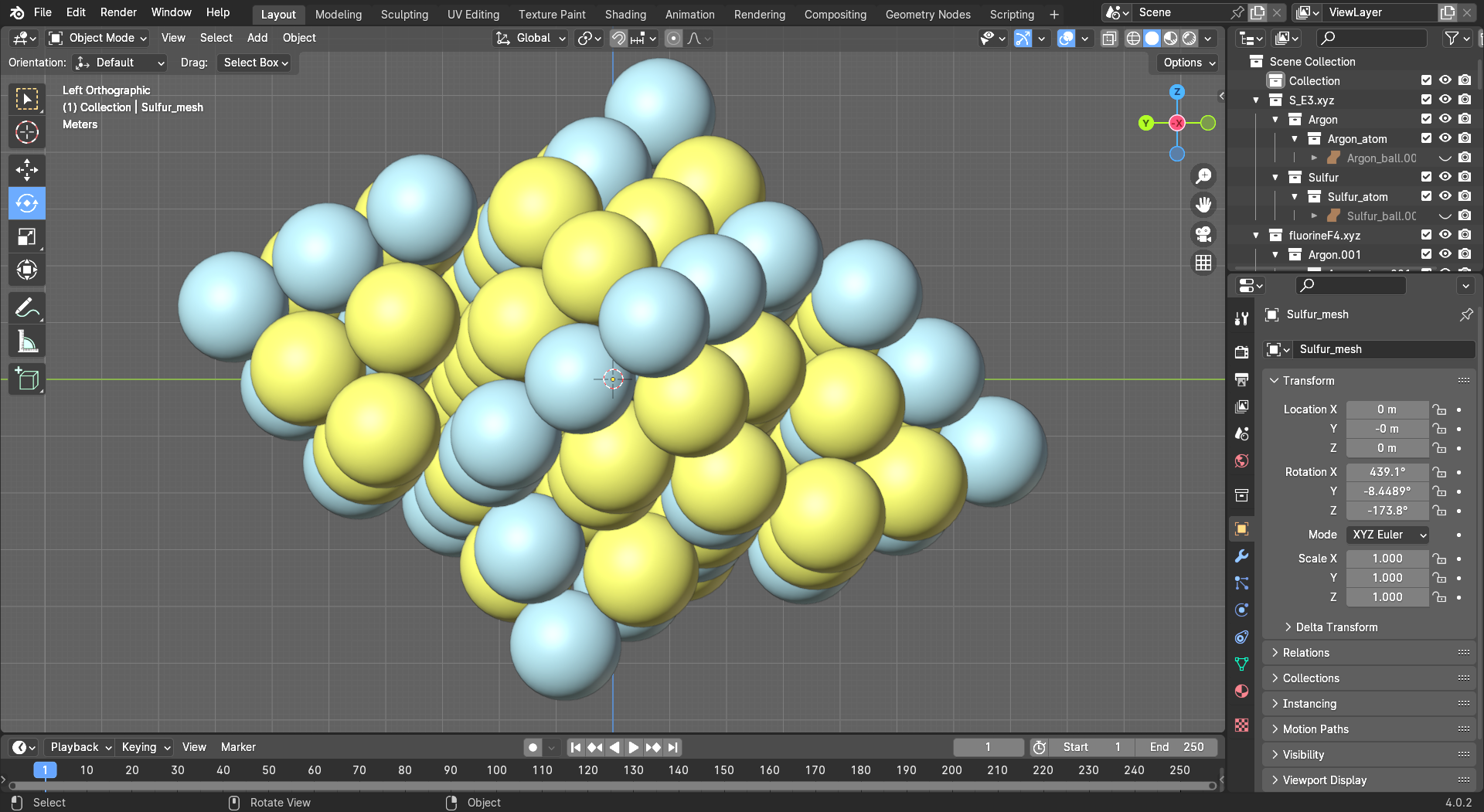Viewport: 1484px width, 812px height.
Task: Click the Options button in viewport
Action: [1189, 63]
